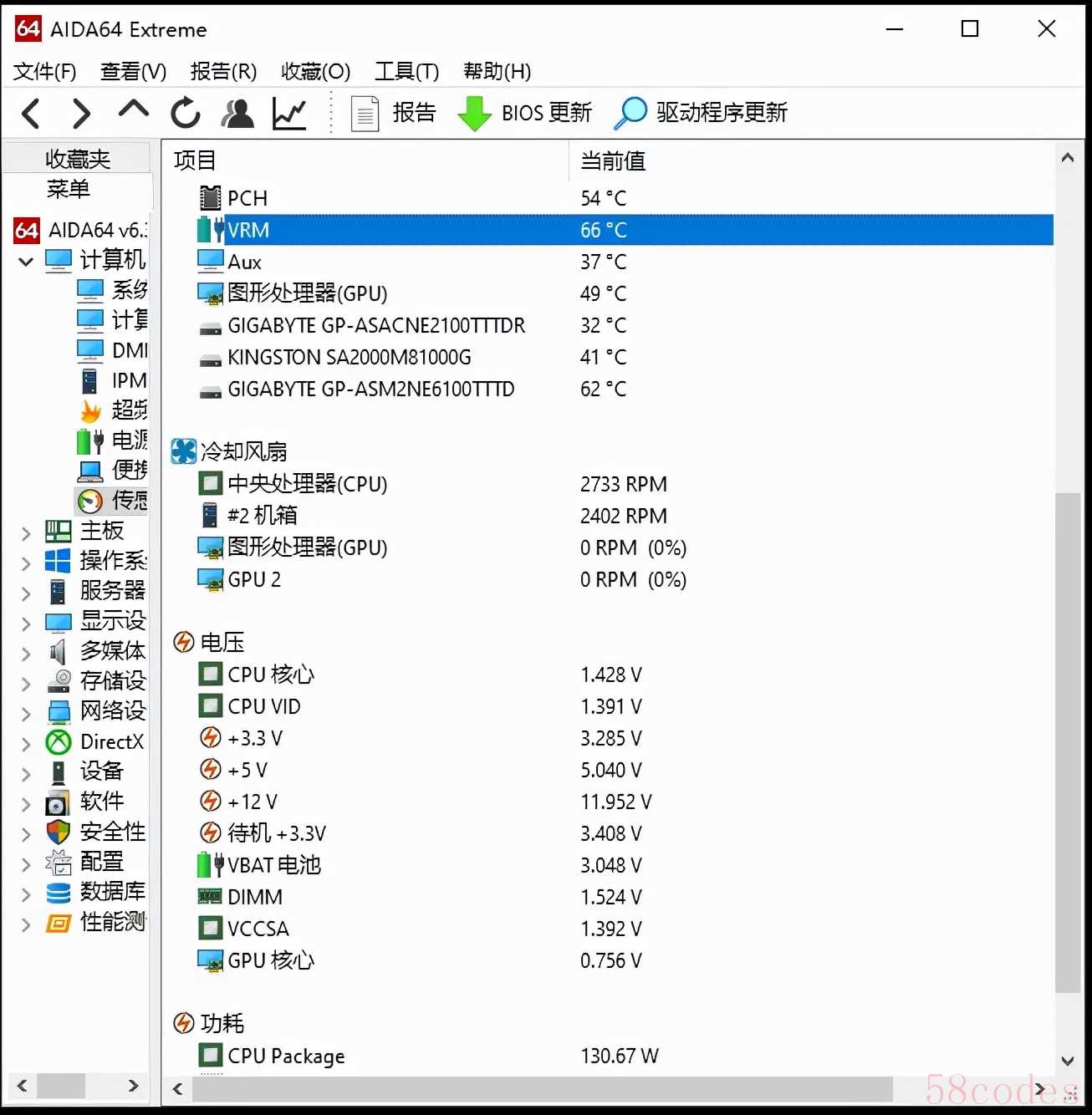
Task: Open BIOS 更新 from the toolbar
Action: (x=525, y=113)
